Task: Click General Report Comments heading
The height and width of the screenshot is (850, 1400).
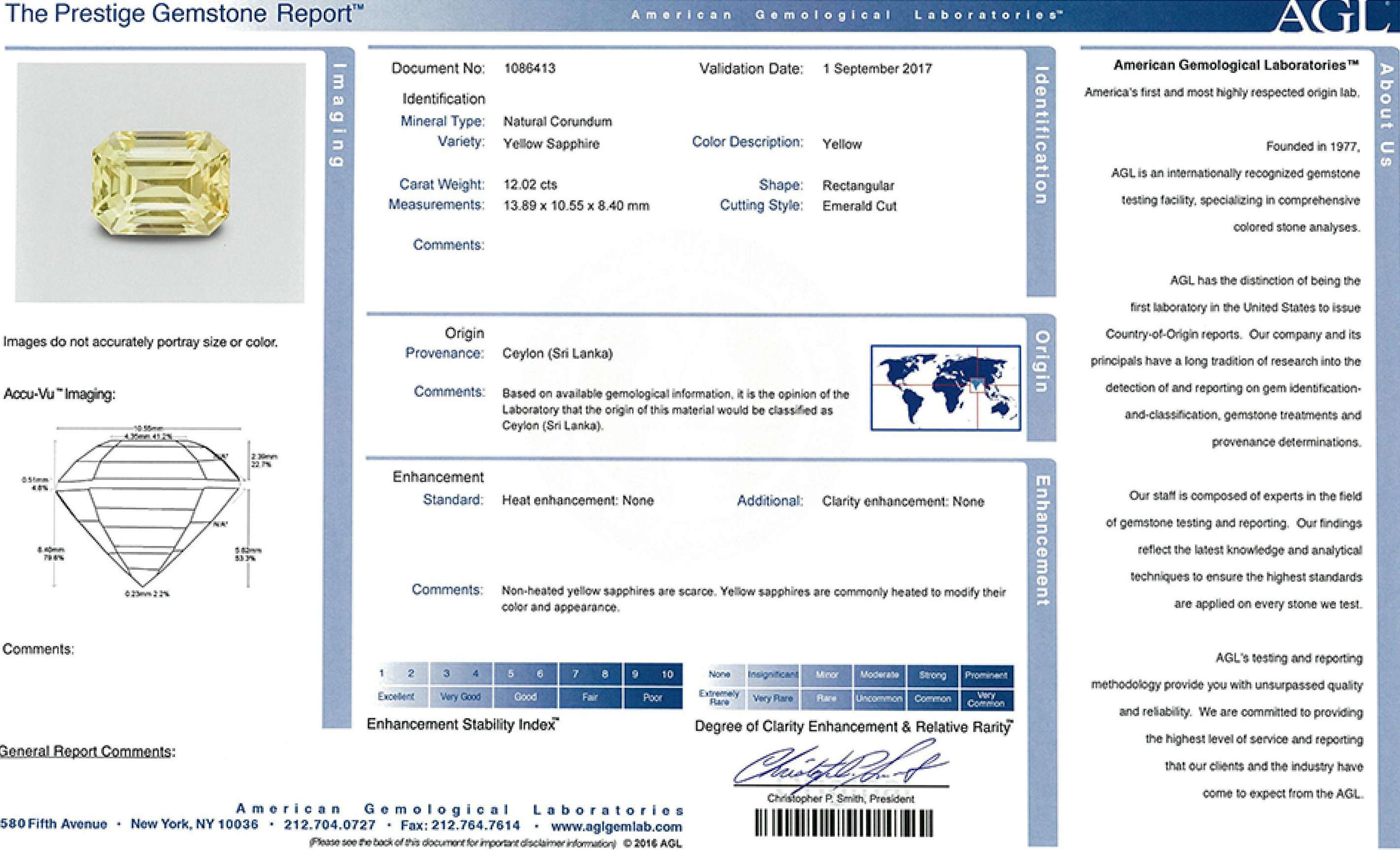Action: [88, 751]
